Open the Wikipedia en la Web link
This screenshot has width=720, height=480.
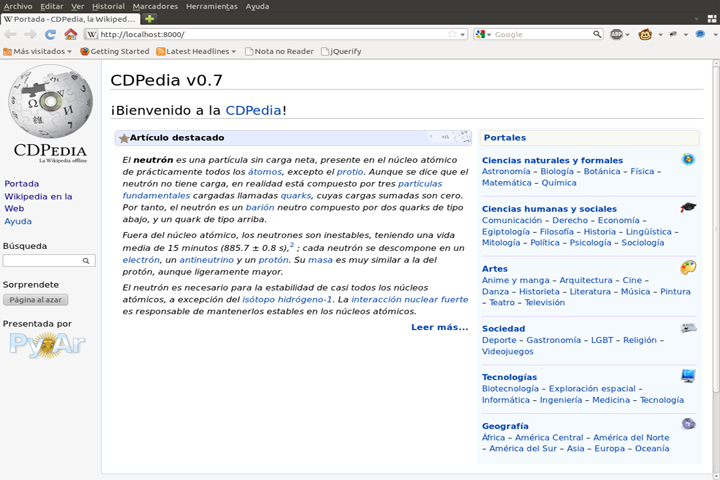coord(38,202)
